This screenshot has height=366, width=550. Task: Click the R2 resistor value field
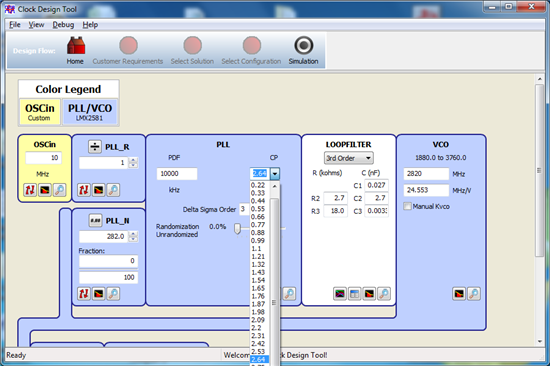(x=336, y=198)
